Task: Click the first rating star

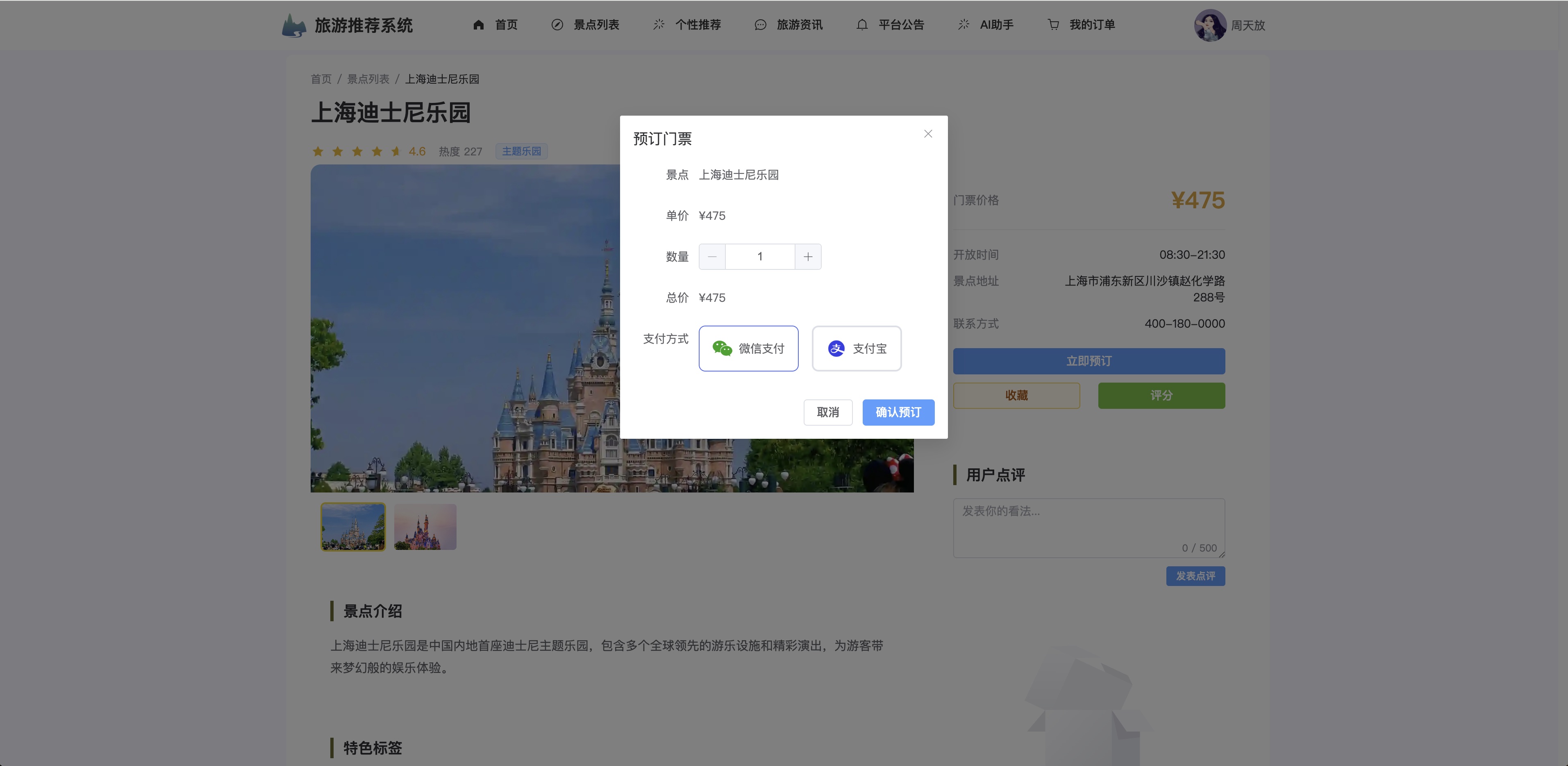Action: (x=318, y=151)
